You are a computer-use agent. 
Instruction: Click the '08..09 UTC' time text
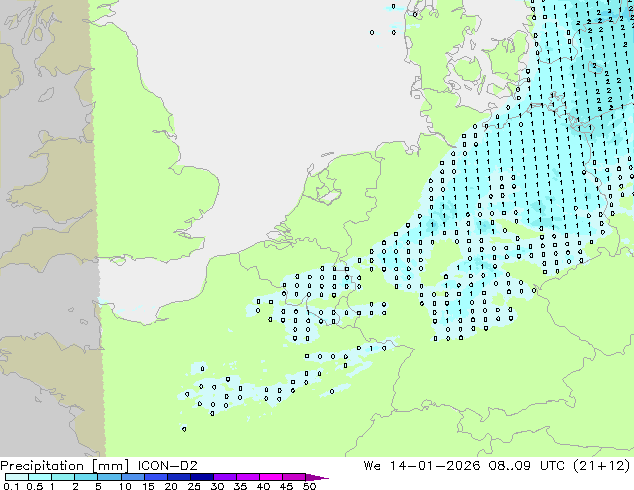528,466
